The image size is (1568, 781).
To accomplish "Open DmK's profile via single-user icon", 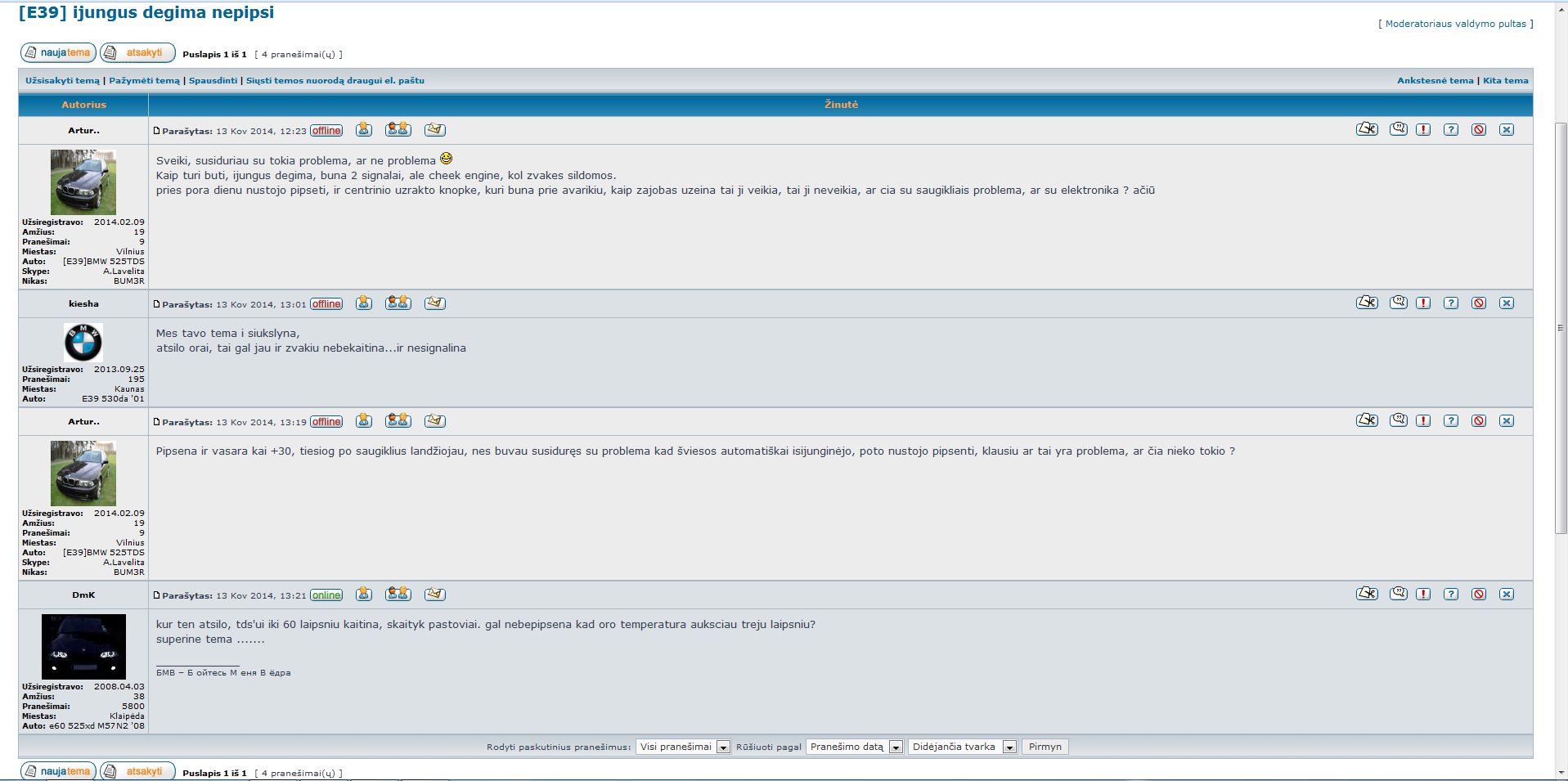I will coord(364,595).
